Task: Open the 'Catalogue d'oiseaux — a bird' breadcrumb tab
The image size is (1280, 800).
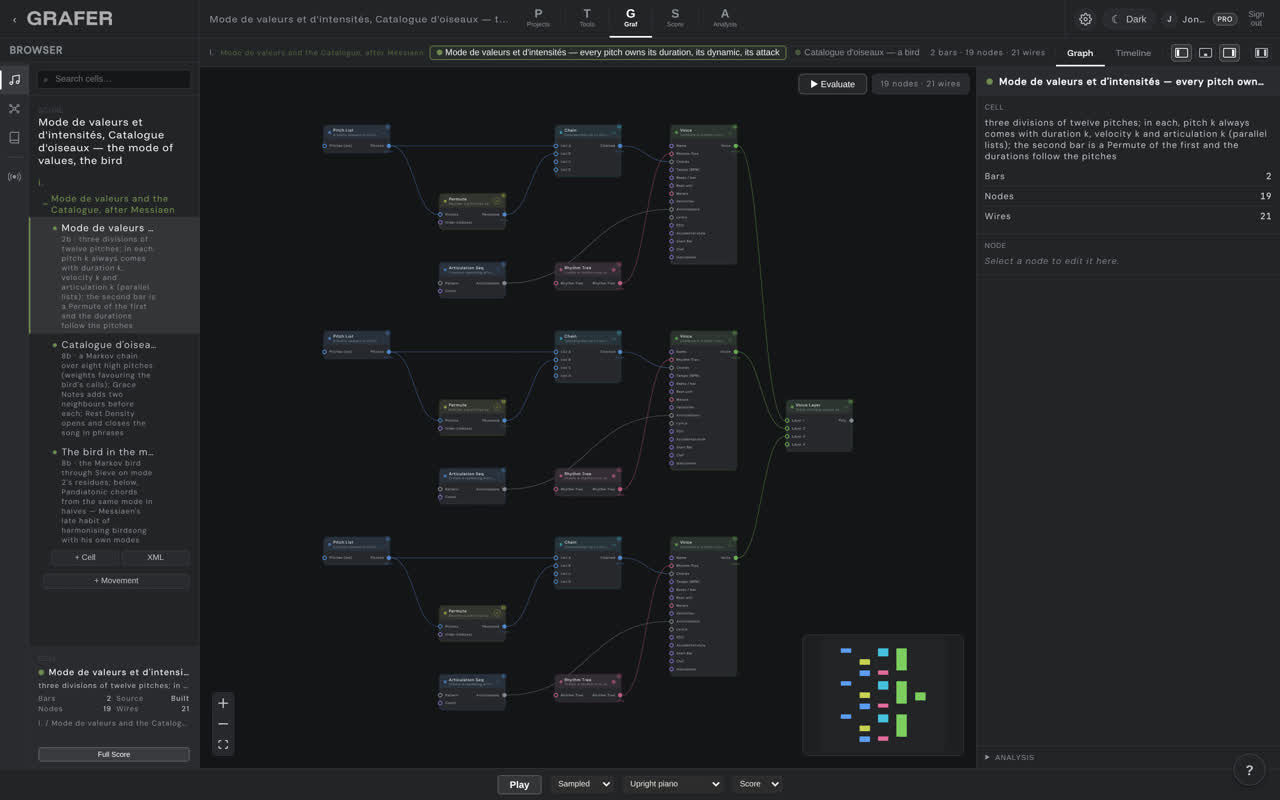Action: click(857, 53)
